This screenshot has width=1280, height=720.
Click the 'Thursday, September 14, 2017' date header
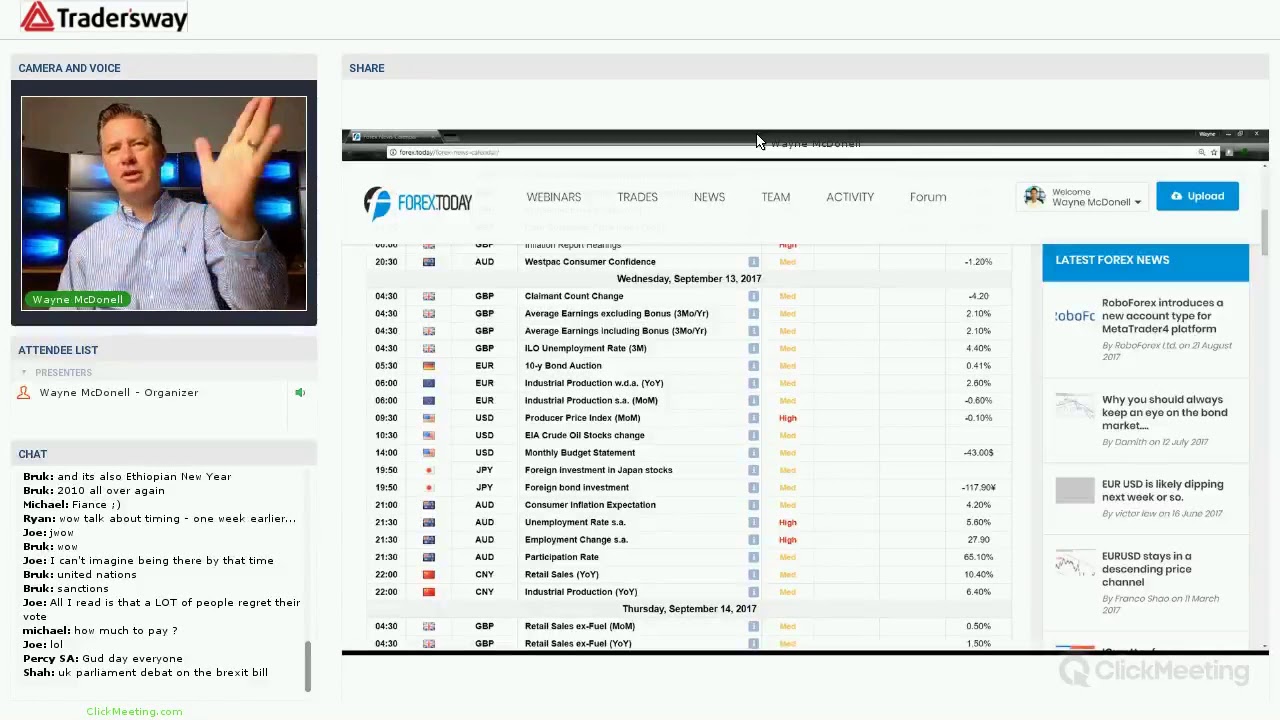(x=689, y=609)
